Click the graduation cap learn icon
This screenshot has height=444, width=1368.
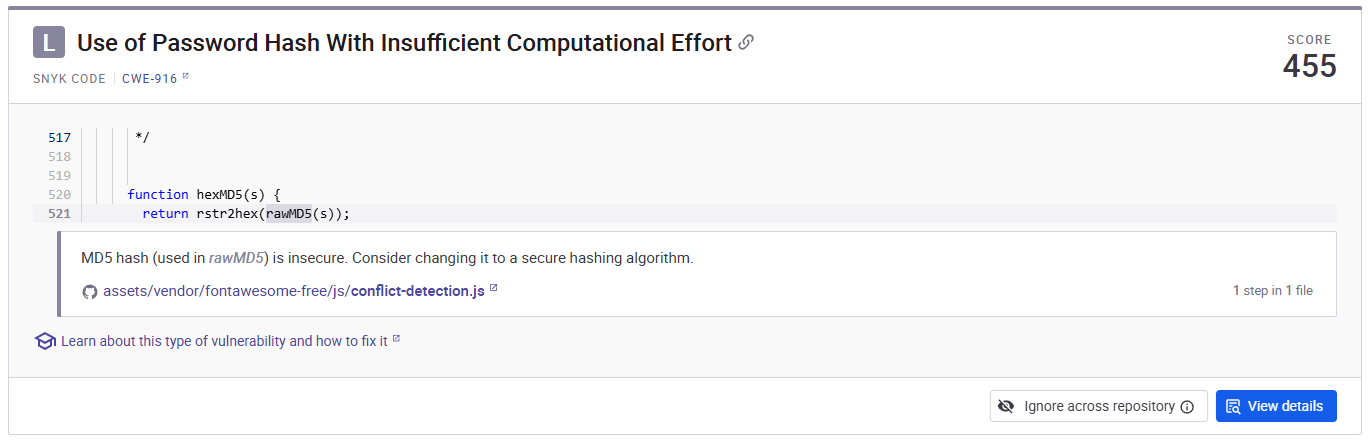point(45,341)
